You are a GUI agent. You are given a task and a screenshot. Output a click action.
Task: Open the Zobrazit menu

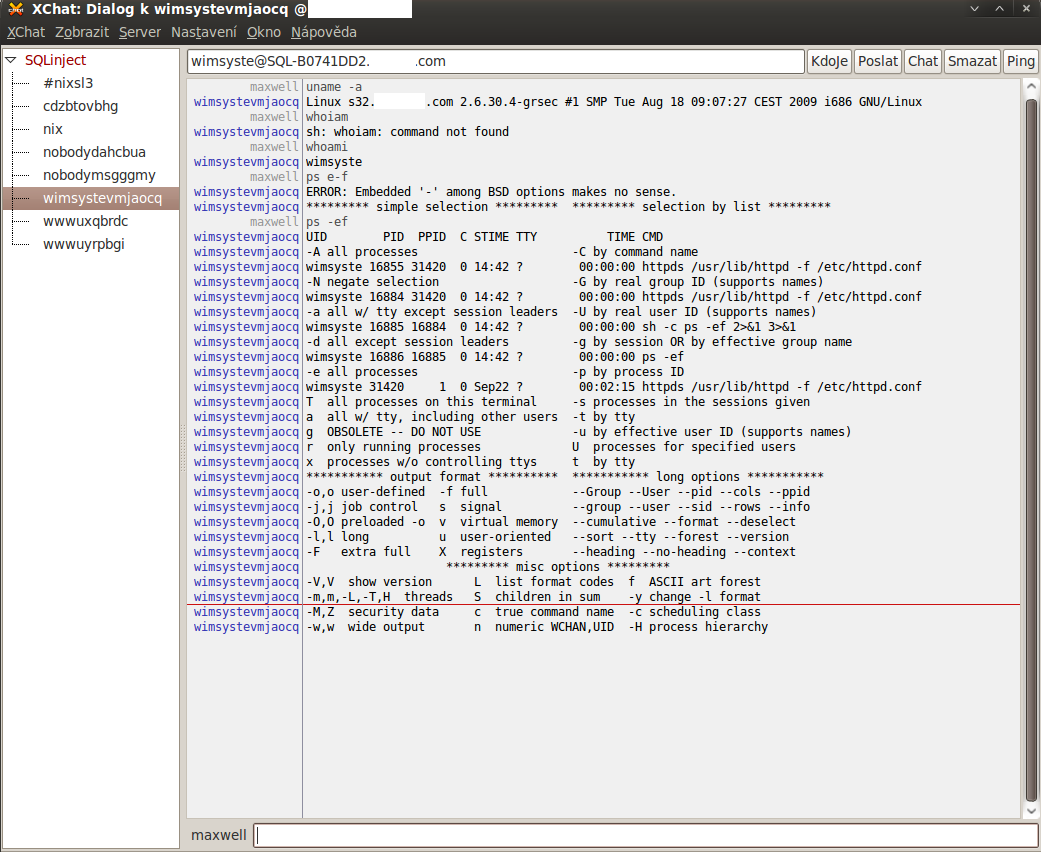(x=82, y=32)
